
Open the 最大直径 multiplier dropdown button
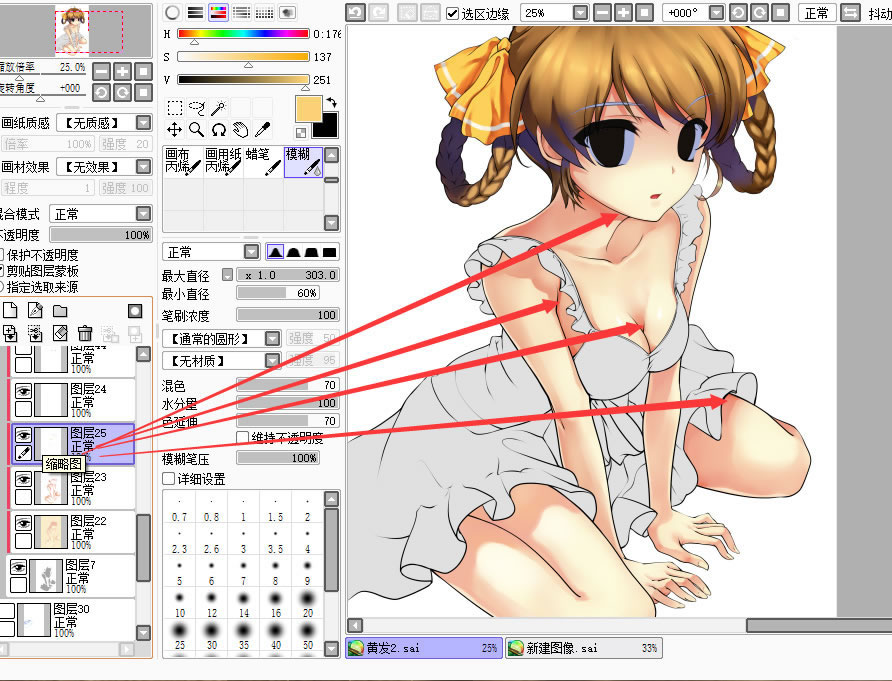pyautogui.click(x=228, y=275)
